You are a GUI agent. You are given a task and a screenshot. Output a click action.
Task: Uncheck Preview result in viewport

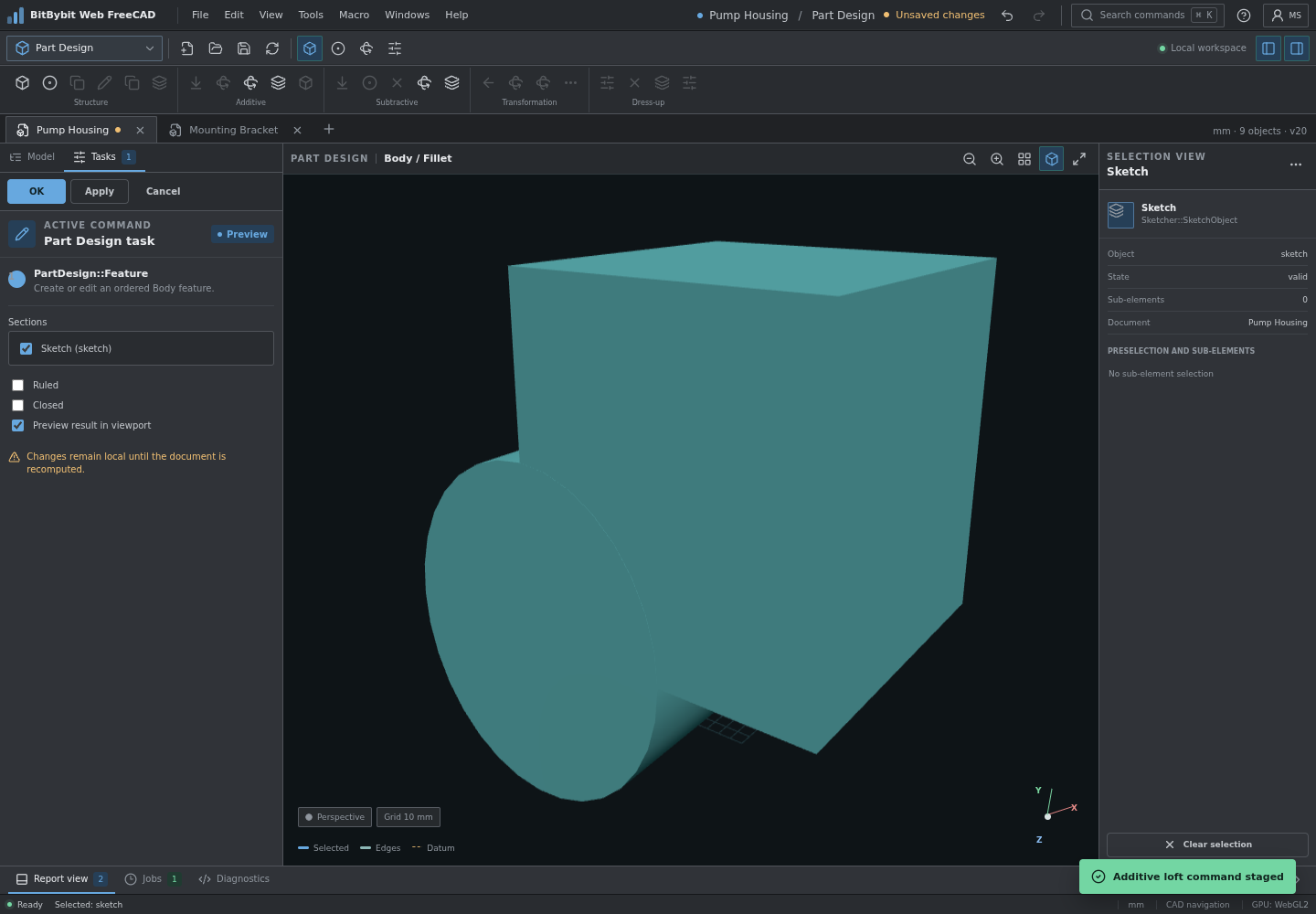click(x=17, y=426)
